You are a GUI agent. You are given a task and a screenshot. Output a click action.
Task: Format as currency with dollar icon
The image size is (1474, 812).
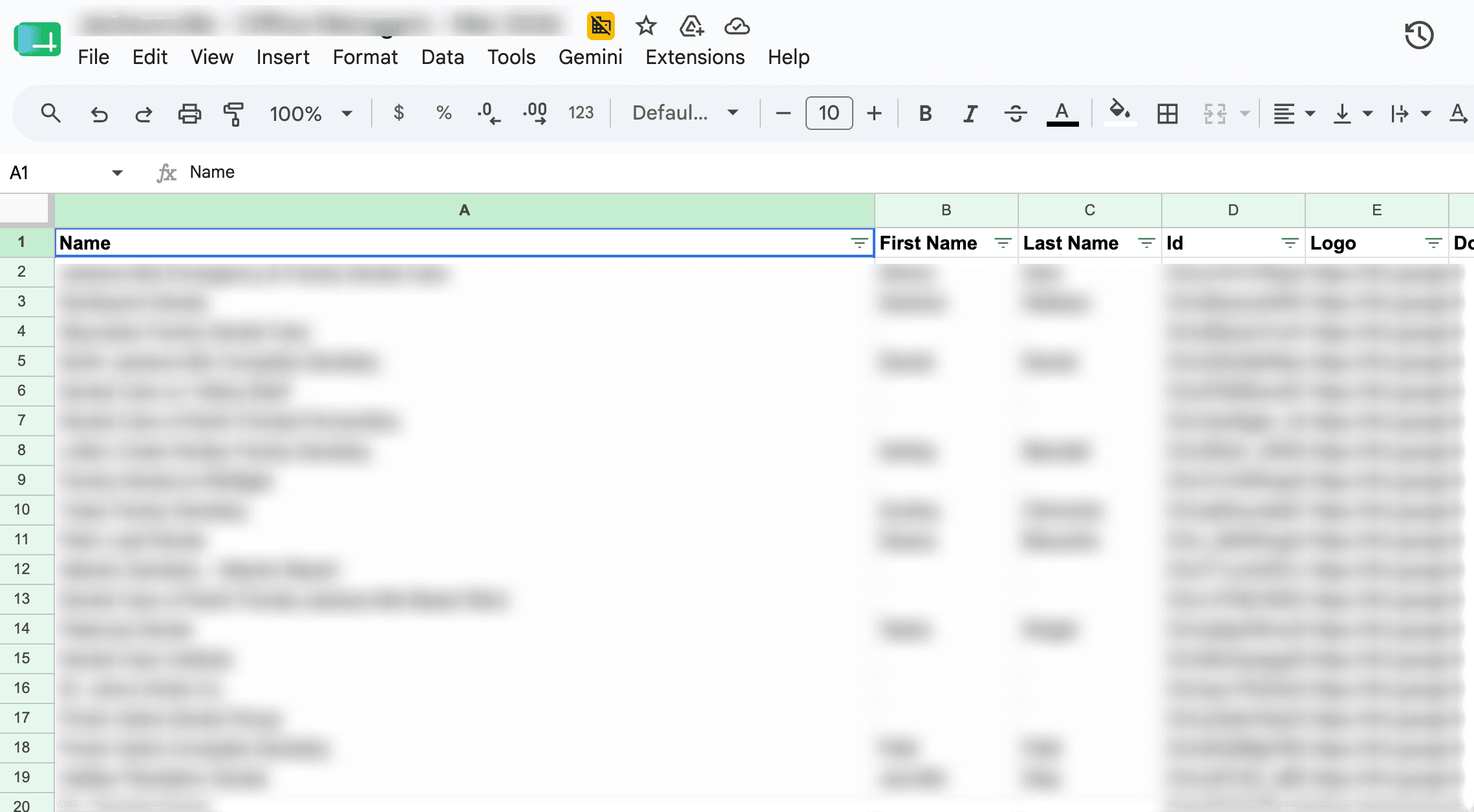tap(399, 113)
